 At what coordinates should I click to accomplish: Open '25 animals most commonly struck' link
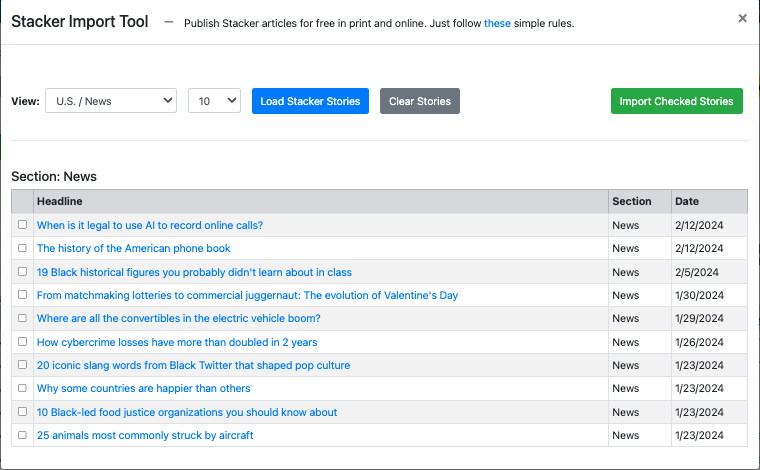coord(145,435)
